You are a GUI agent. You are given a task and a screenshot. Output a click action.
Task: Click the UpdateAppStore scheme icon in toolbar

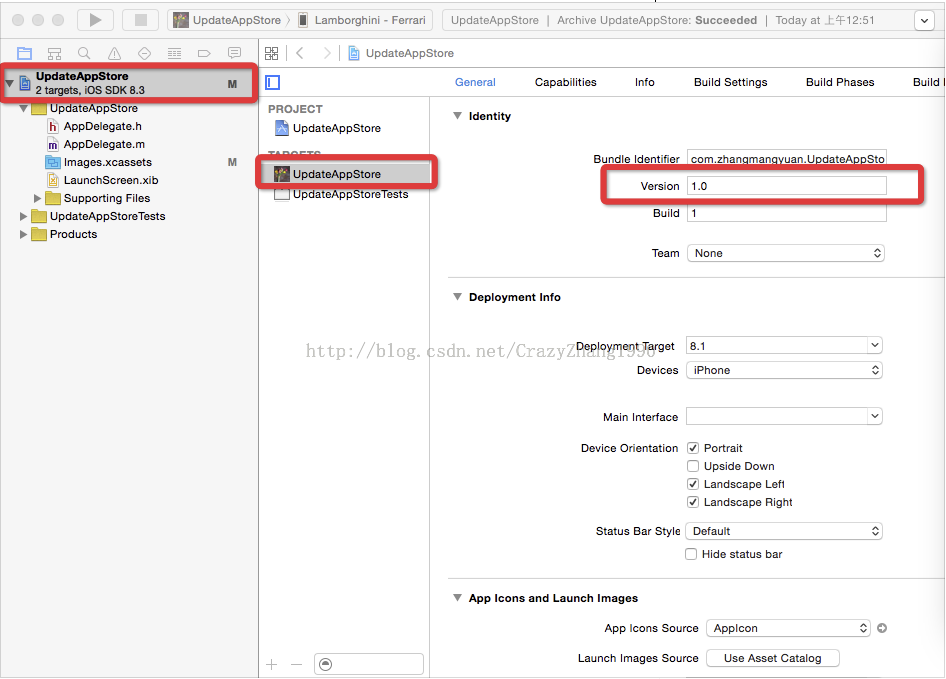coord(180,20)
